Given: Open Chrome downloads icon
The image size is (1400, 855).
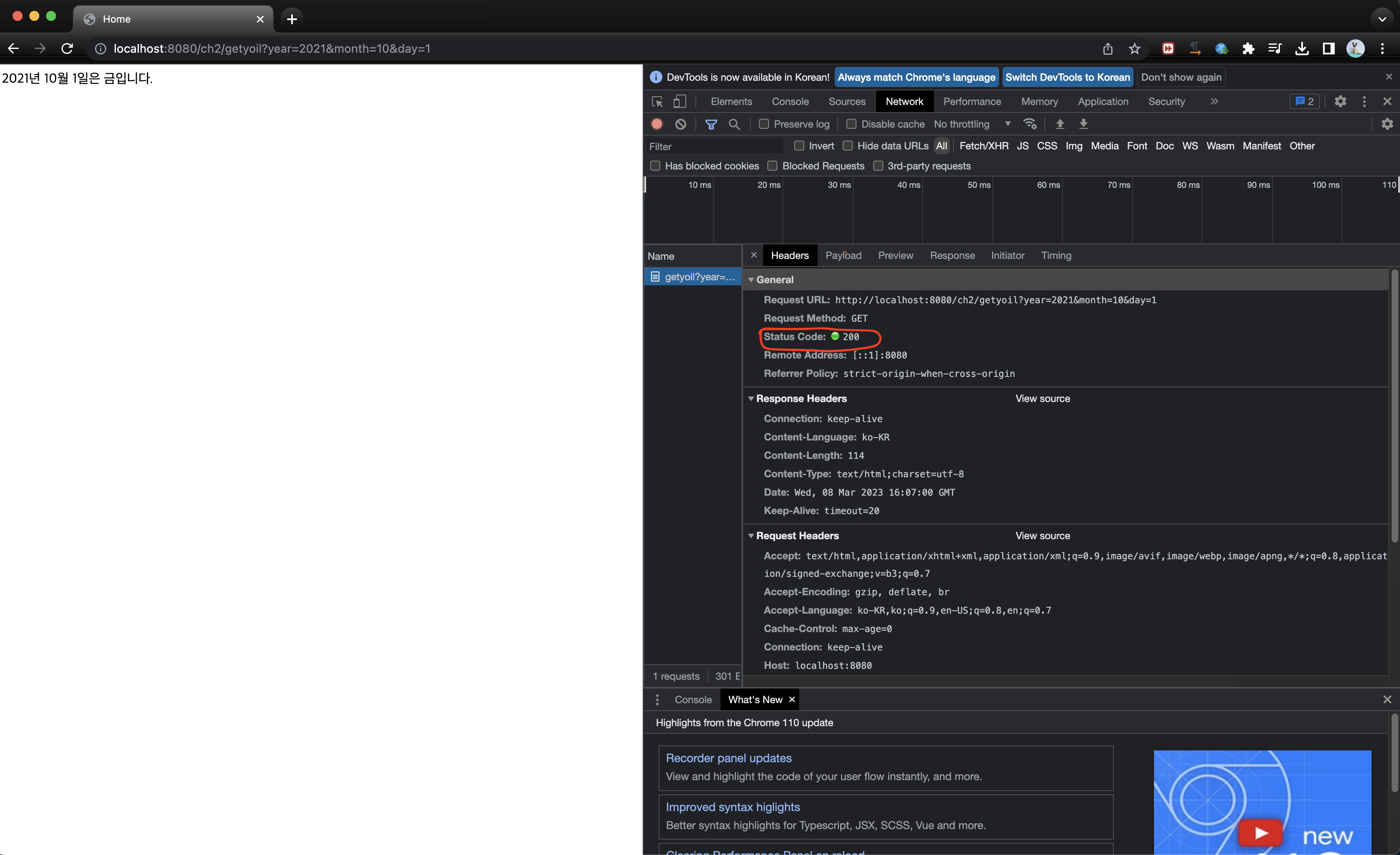Looking at the screenshot, I should pos(1302,49).
